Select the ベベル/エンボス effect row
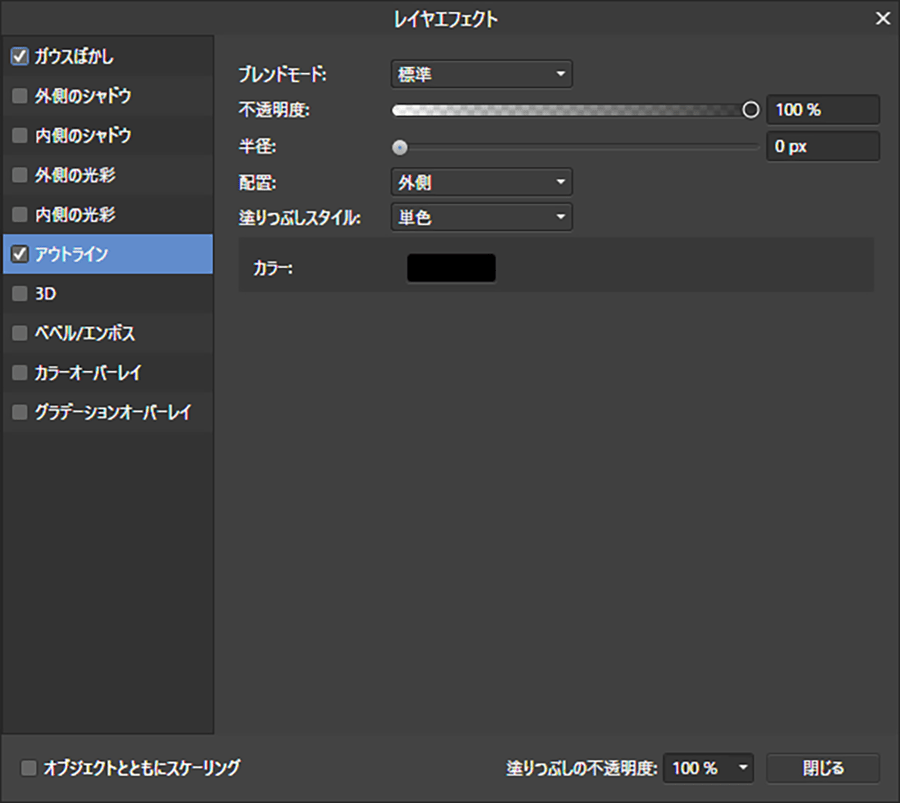The image size is (900, 803). (x=108, y=333)
